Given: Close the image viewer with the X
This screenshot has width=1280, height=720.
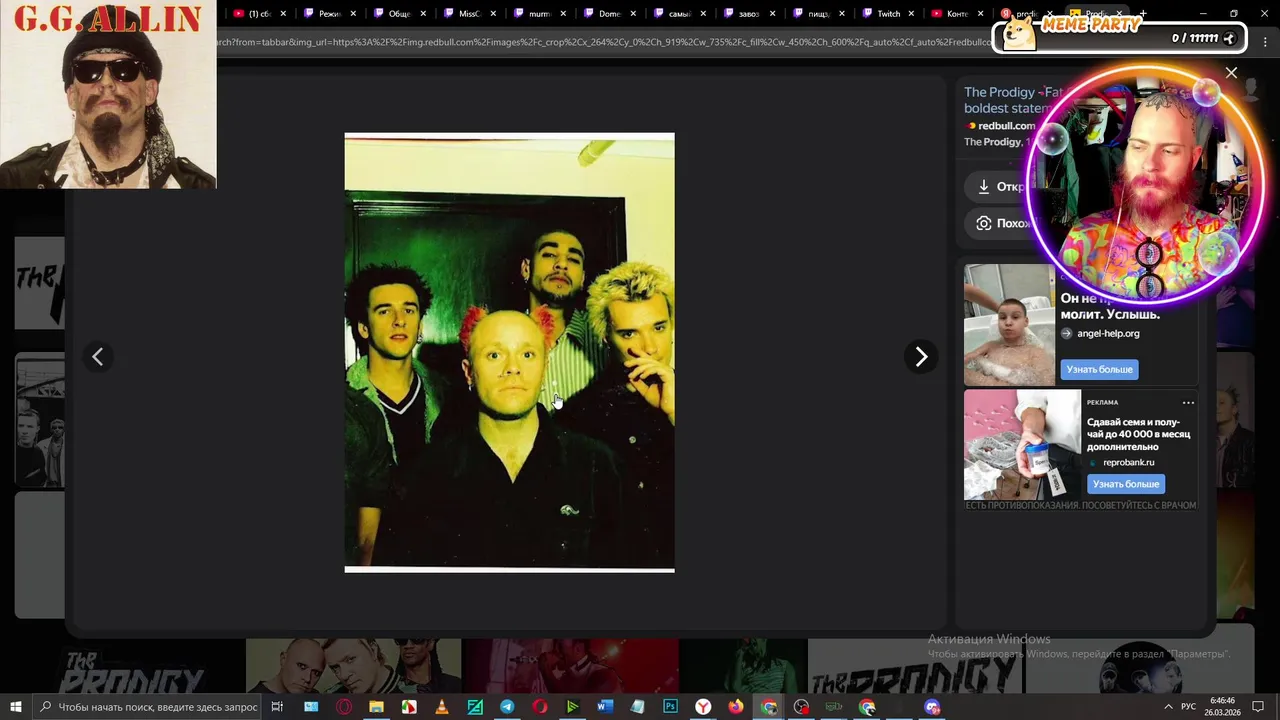Looking at the screenshot, I should [1231, 73].
